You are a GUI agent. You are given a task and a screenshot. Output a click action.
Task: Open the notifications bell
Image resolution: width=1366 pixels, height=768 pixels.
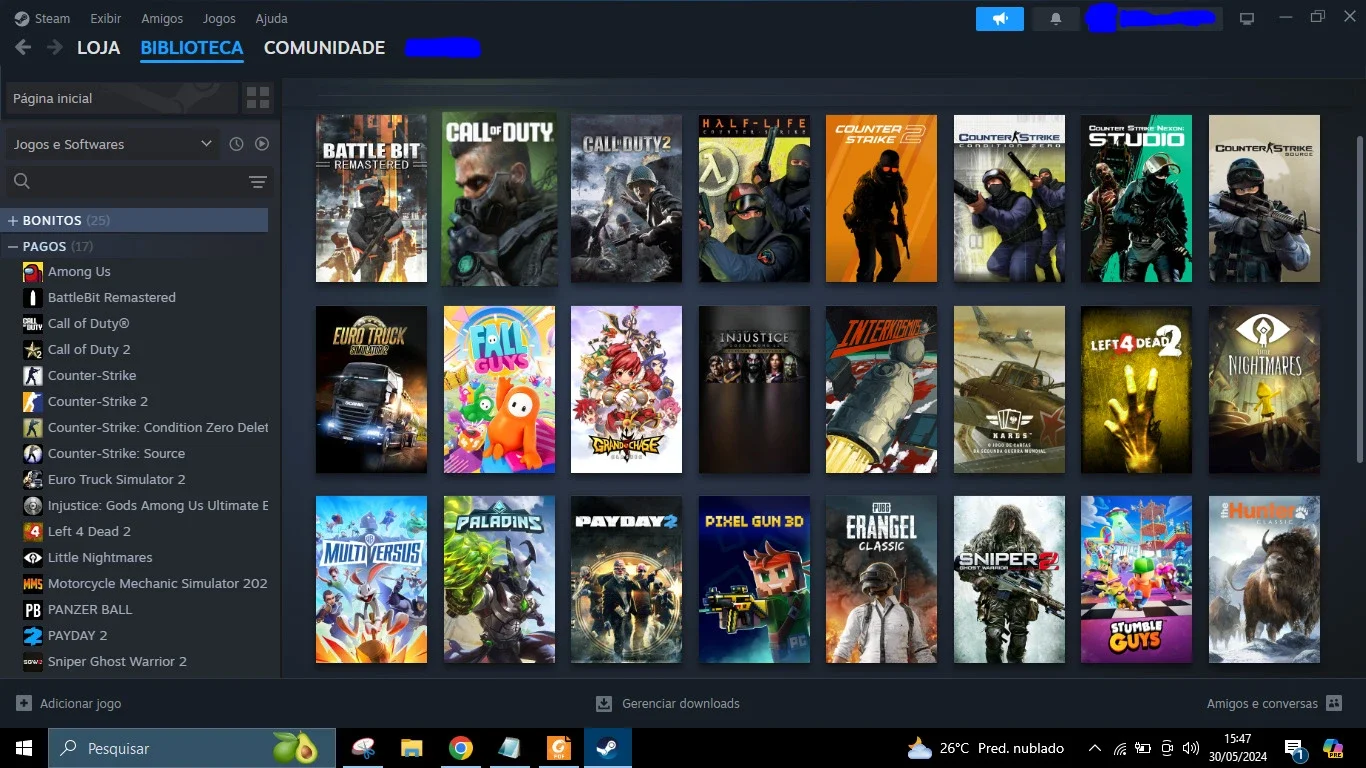click(1055, 18)
